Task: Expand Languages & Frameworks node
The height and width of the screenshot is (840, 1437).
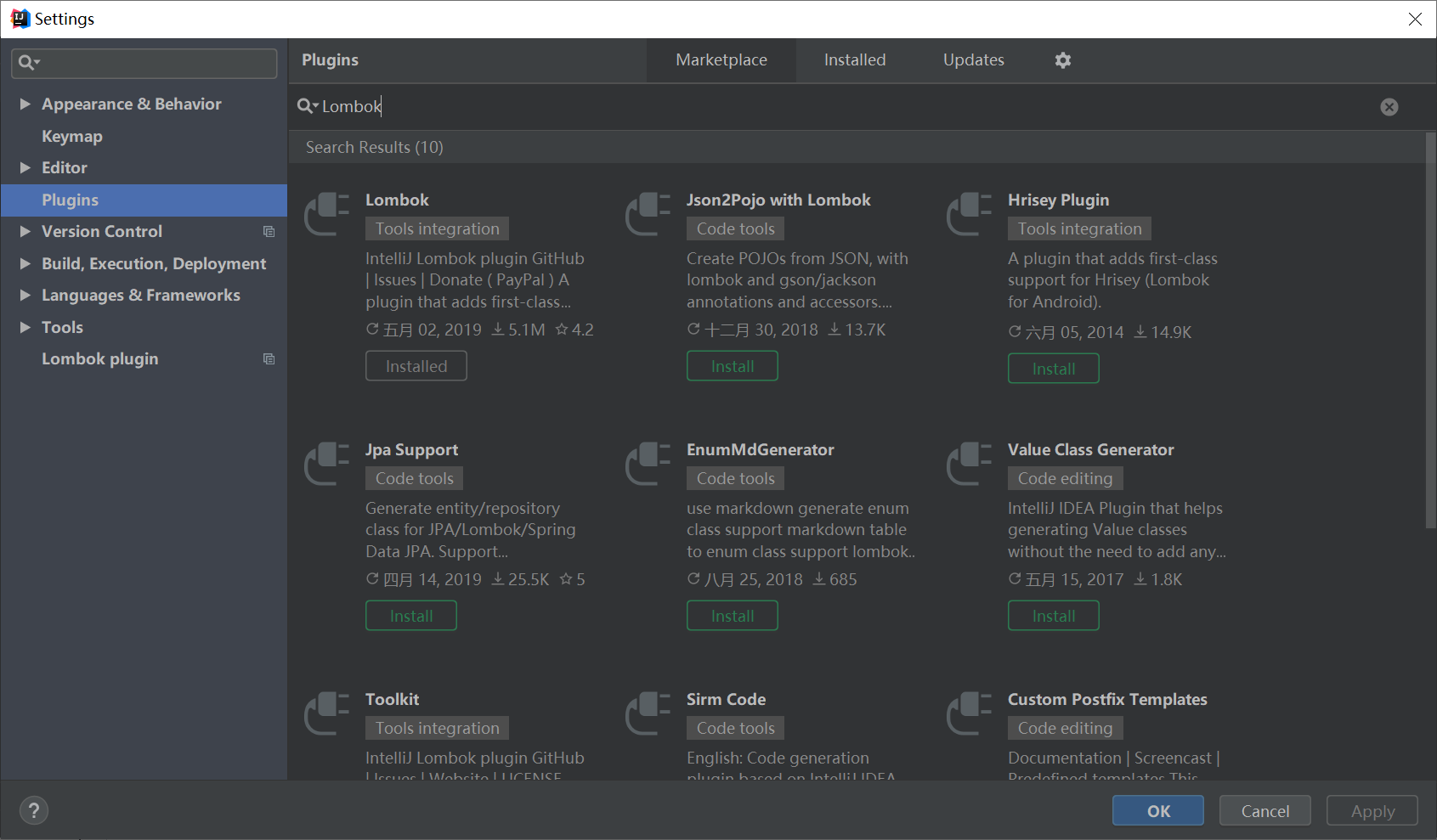Action: pos(25,295)
